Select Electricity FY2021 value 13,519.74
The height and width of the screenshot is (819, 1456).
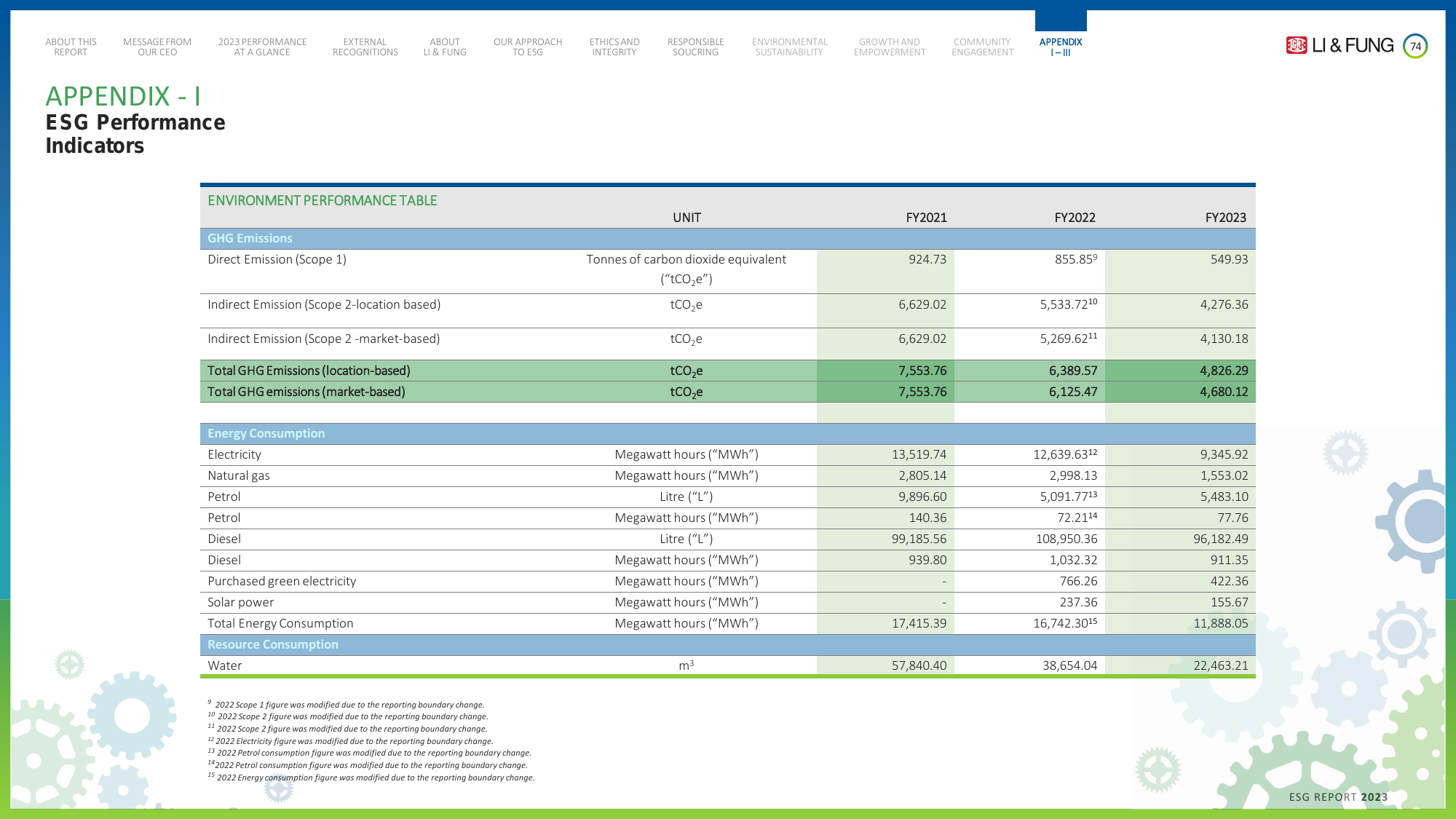919,454
